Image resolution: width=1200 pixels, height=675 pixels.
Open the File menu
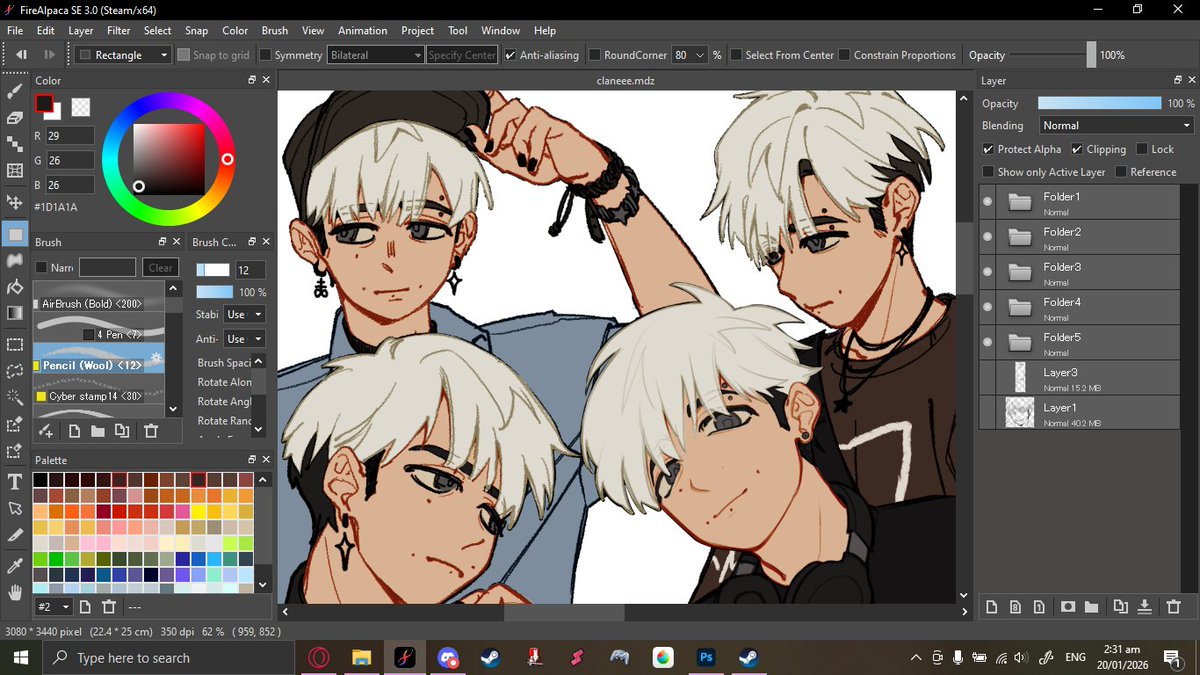15,31
